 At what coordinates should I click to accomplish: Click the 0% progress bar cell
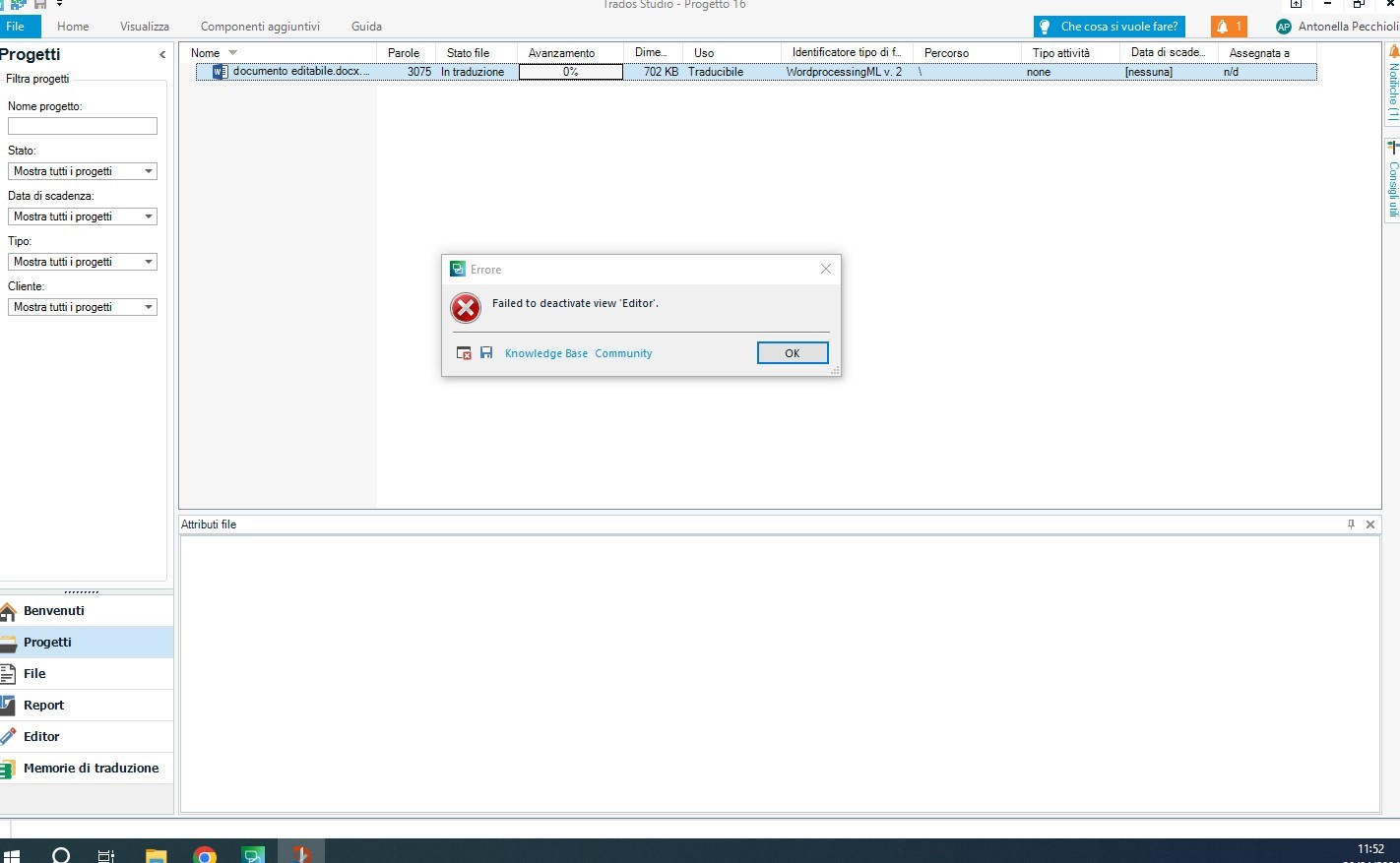tap(571, 72)
